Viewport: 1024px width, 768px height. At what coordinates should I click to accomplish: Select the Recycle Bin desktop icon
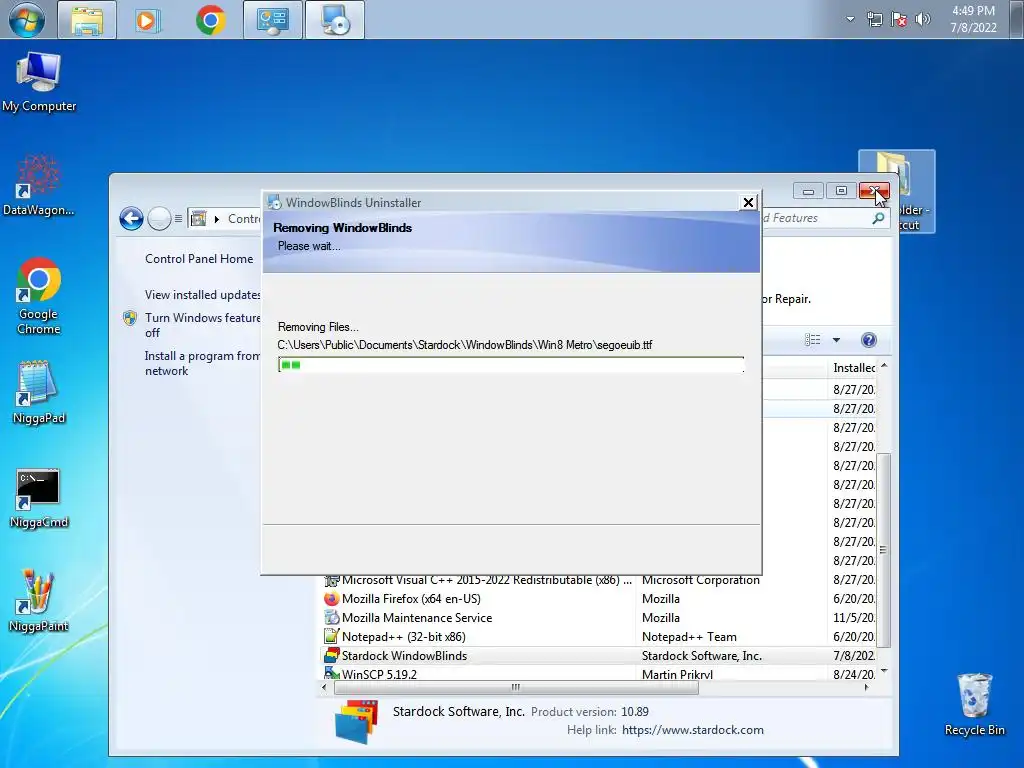pyautogui.click(x=974, y=704)
